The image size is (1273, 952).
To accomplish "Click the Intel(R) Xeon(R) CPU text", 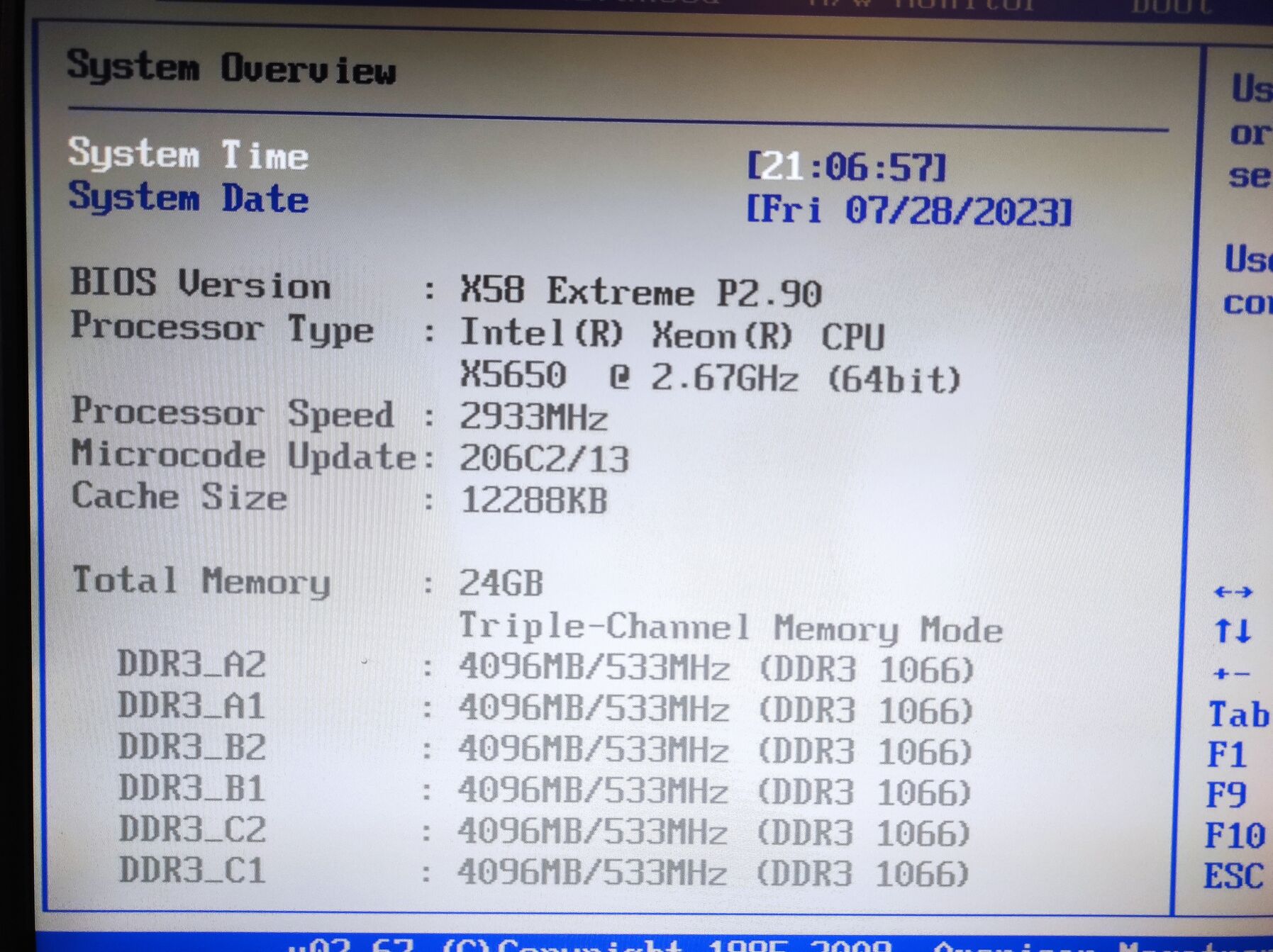I will pos(672,334).
